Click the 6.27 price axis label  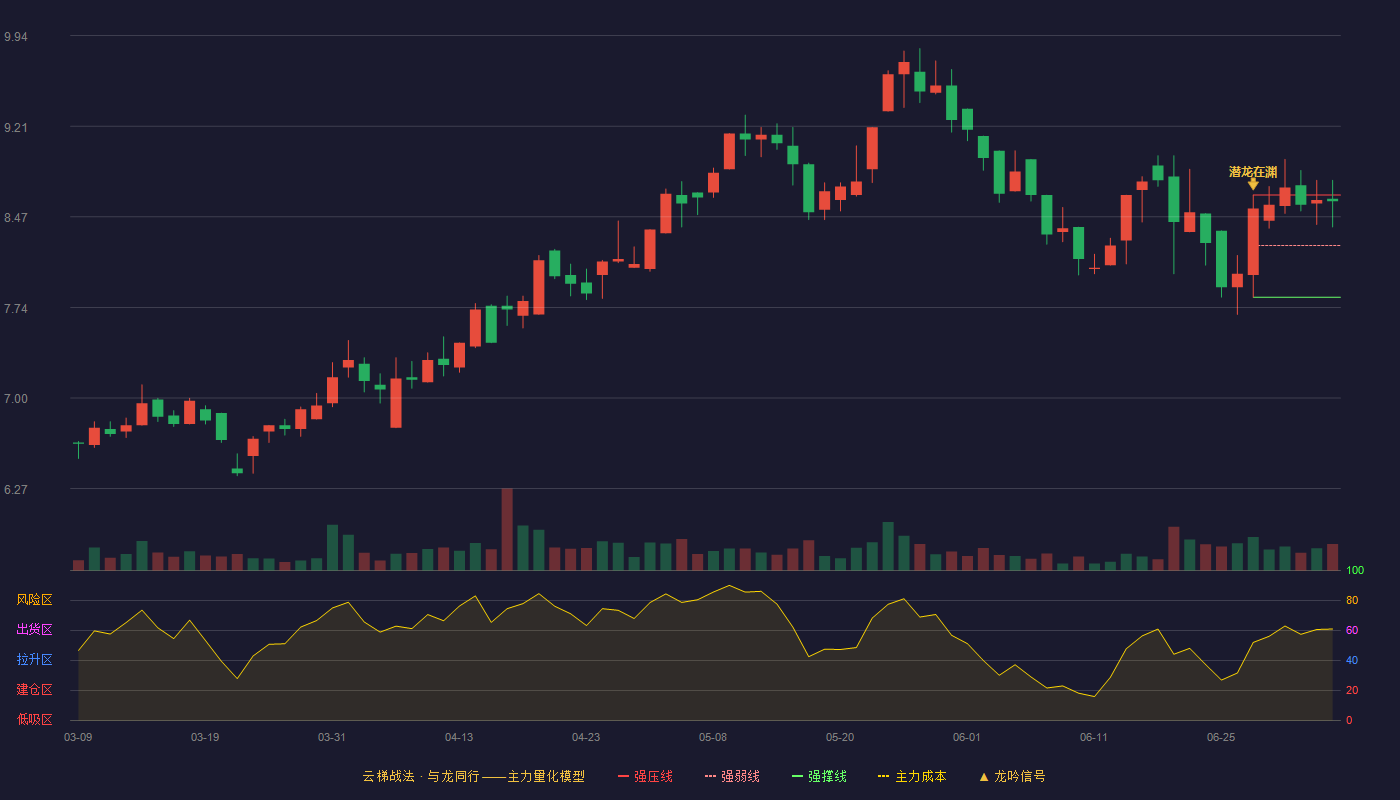(16, 490)
